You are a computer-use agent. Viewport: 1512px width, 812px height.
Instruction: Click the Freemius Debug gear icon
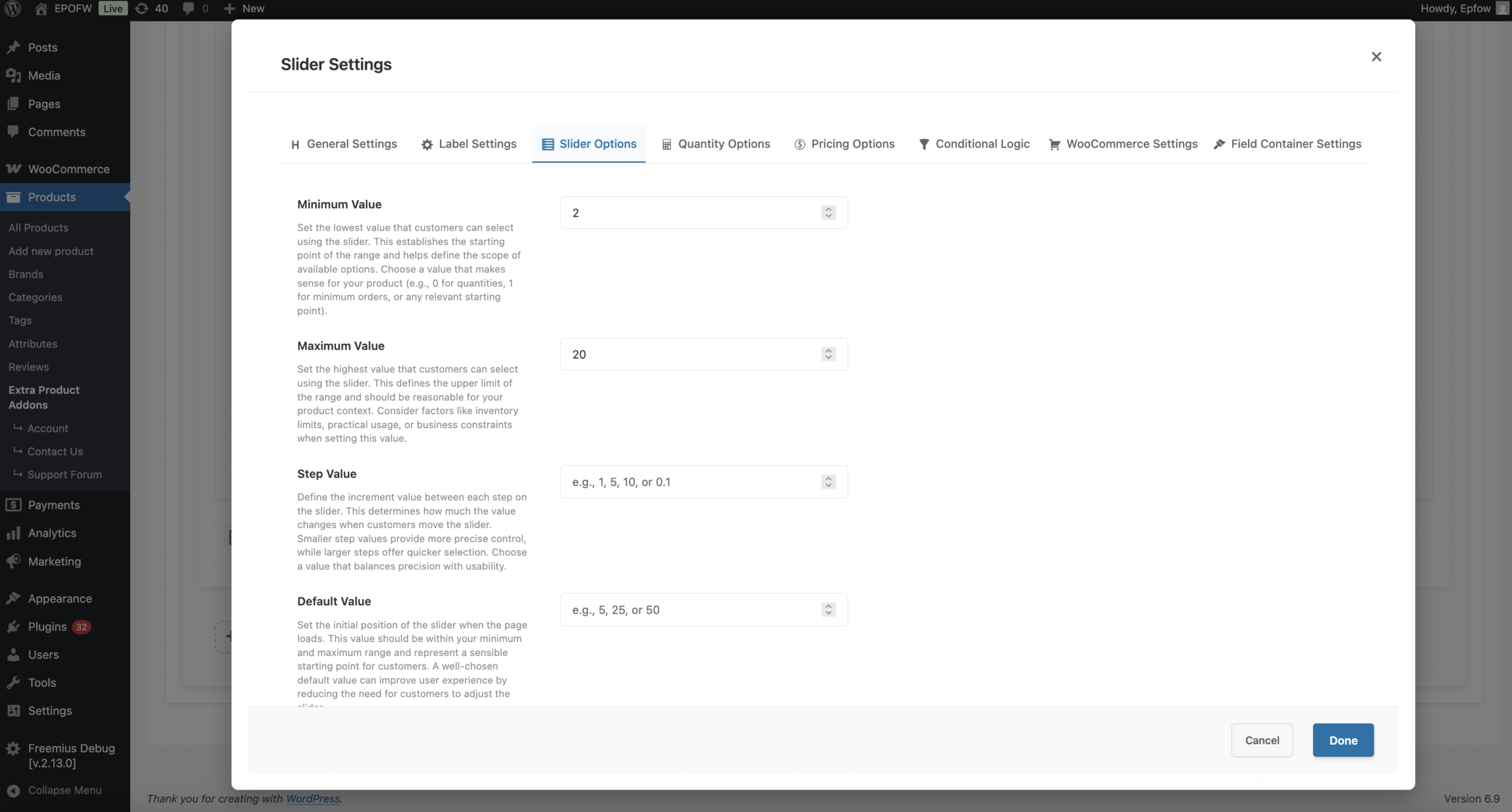click(13, 748)
